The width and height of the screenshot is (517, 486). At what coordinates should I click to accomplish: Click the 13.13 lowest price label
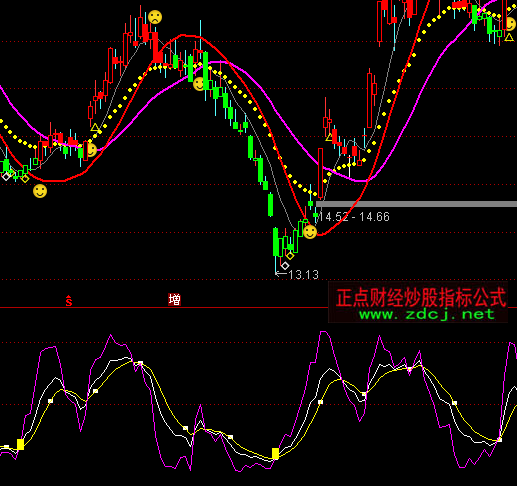click(x=303, y=275)
